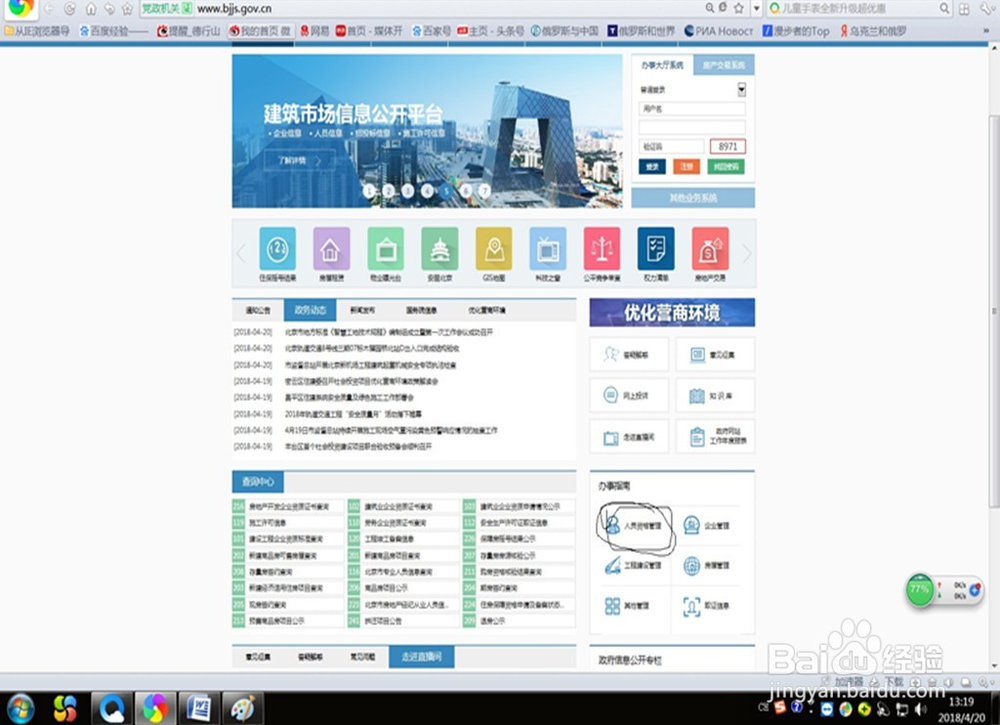The width and height of the screenshot is (1000, 725).
Task: Open the address bar history dropdown arrow
Action: (756, 8)
